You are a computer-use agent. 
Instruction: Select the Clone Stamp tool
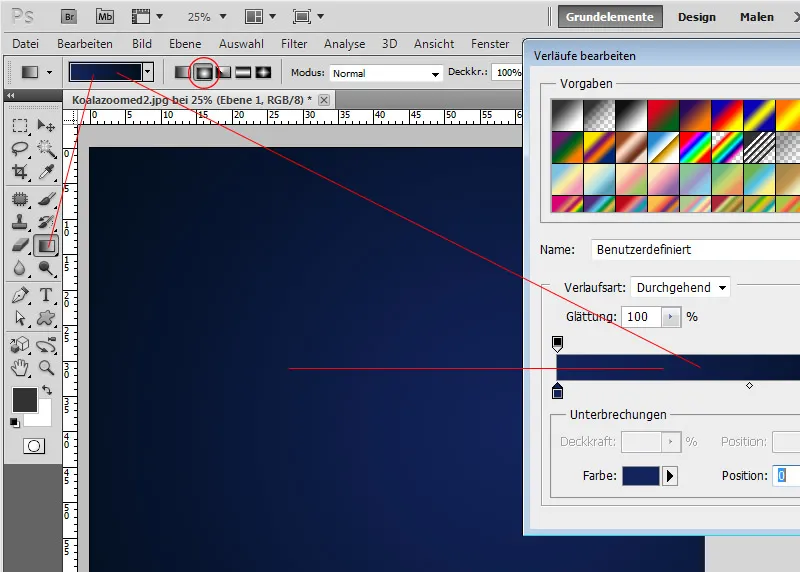pos(20,222)
